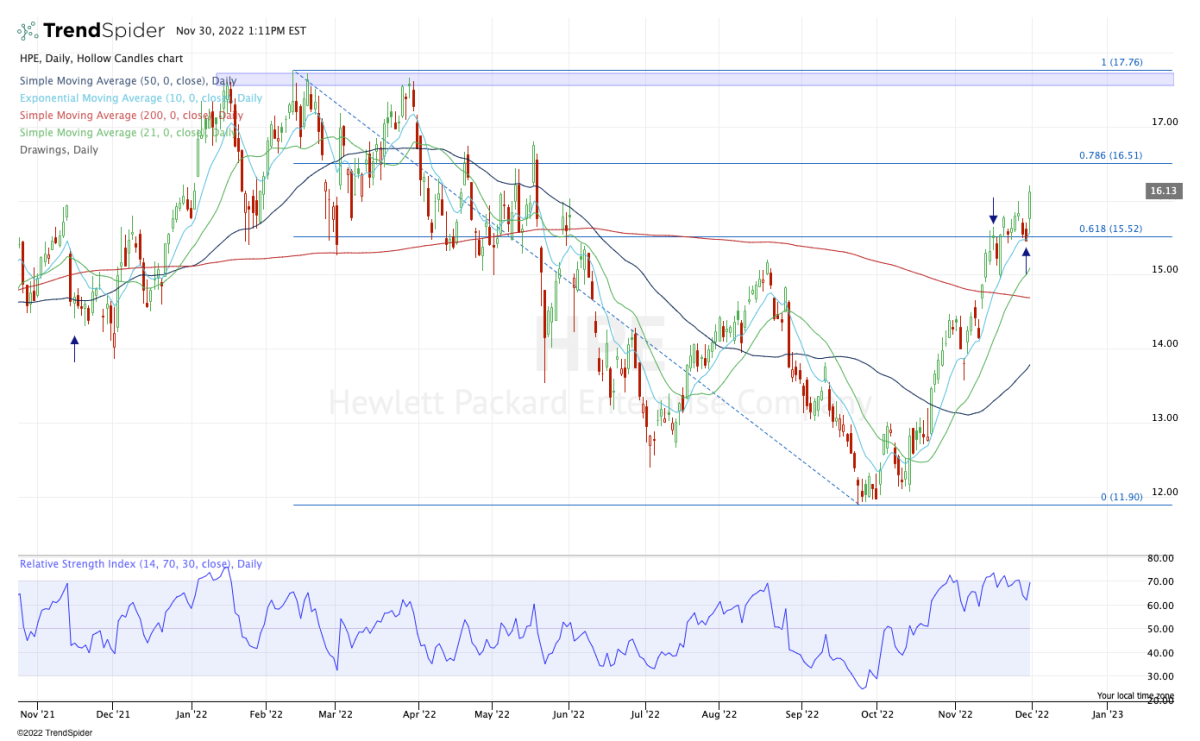The image size is (1200, 741).
Task: Toggle the Exponential Moving Average 10 legend entry
Action: click(x=140, y=98)
